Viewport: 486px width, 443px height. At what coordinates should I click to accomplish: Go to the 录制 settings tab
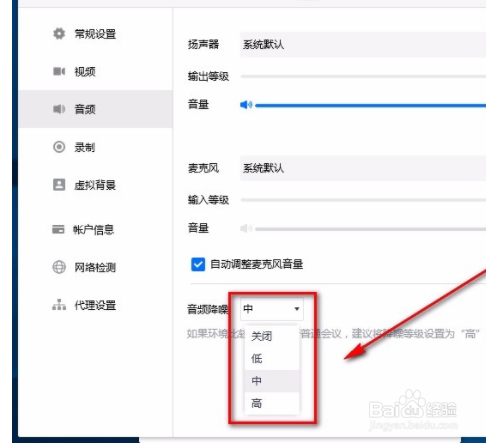click(96, 147)
